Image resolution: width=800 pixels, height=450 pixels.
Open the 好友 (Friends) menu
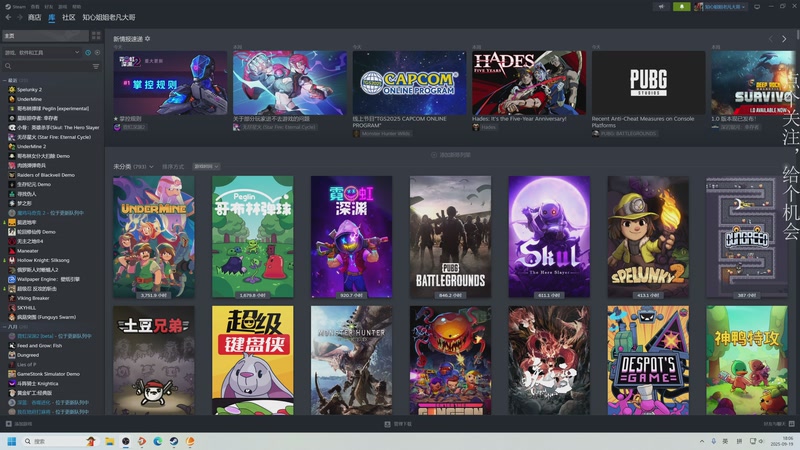click(48, 7)
